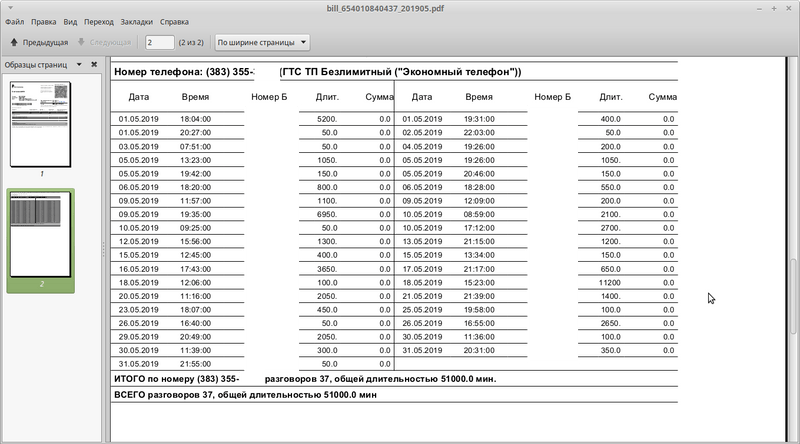The height and width of the screenshot is (444, 800).
Task: Open the zoom dropdown По ширине страницы
Action: point(262,42)
